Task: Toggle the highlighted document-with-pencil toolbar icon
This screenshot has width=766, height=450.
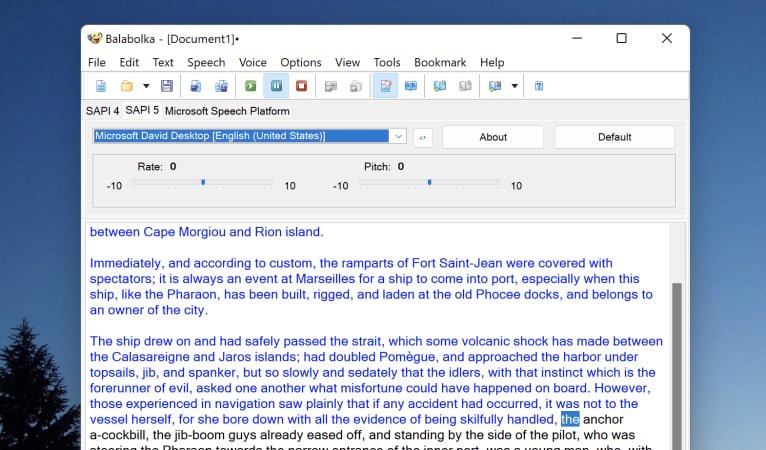Action: click(385, 86)
